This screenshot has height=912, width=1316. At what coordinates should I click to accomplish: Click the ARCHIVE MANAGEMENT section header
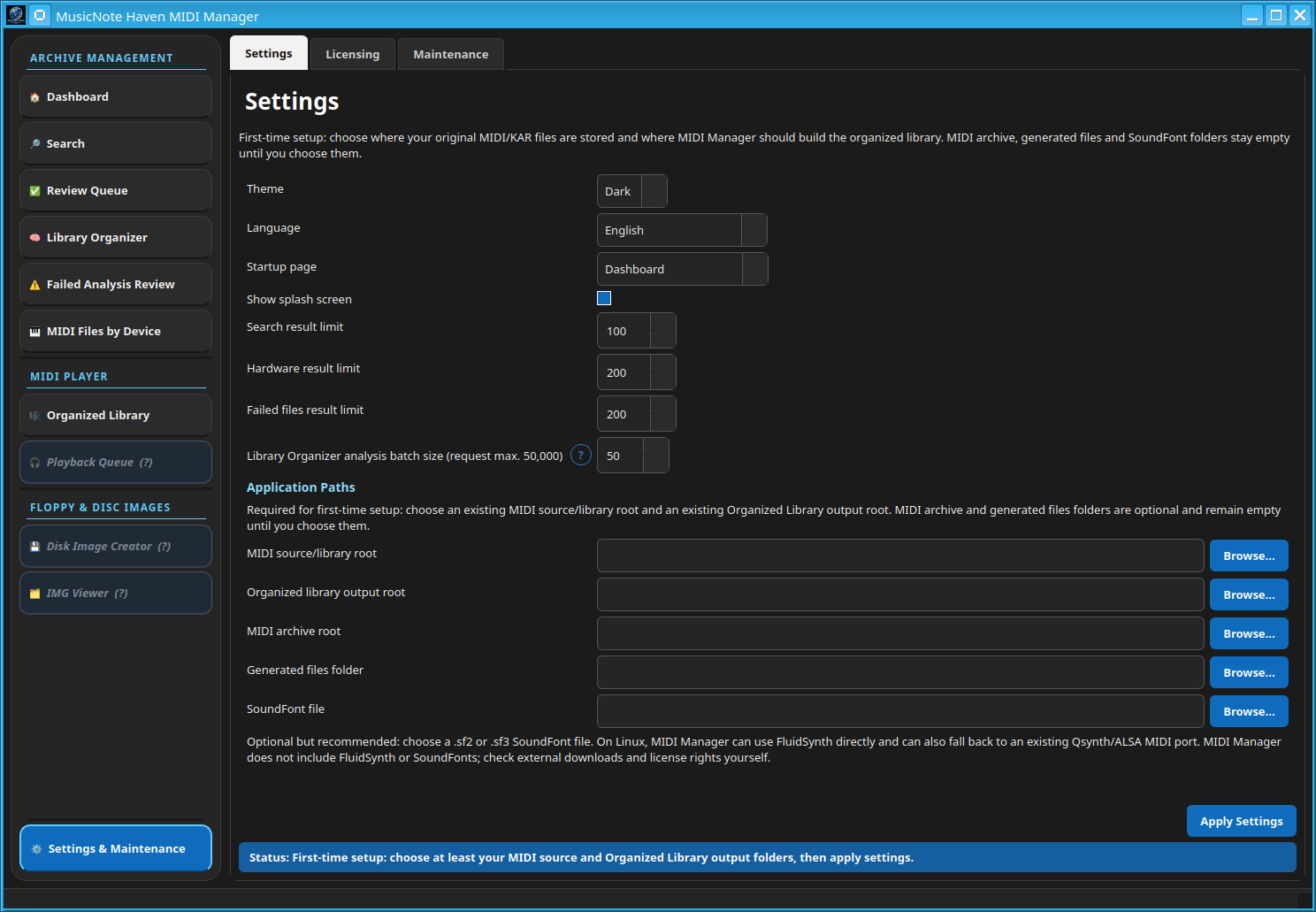click(x=102, y=58)
